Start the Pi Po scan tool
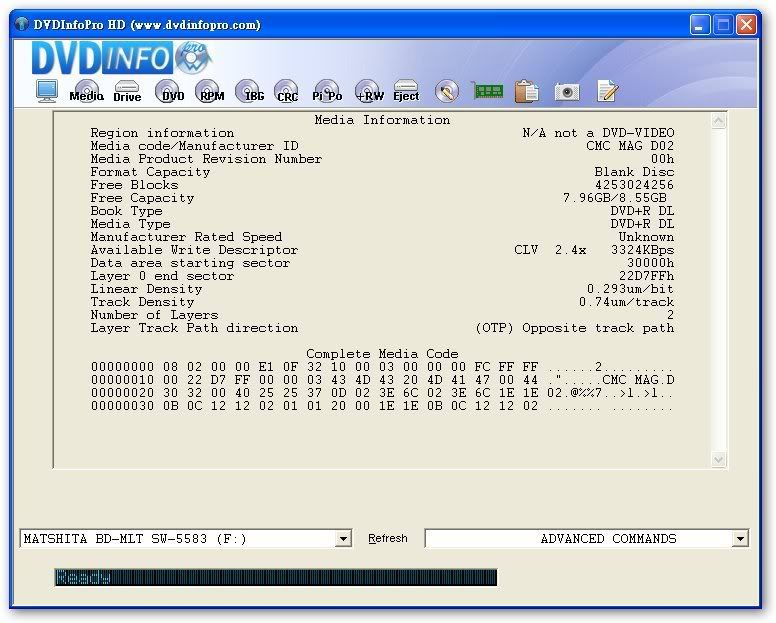Viewport: 776px width, 623px height. 327,91
